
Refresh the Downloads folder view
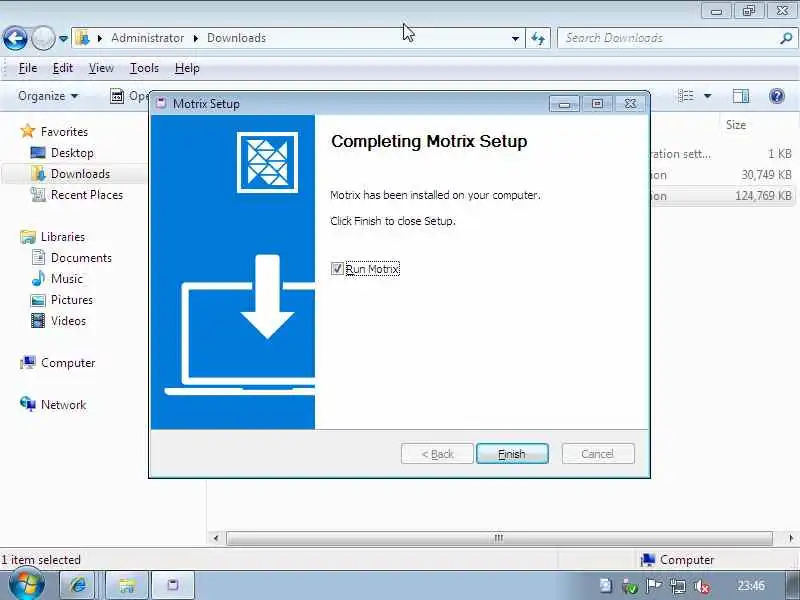click(538, 38)
